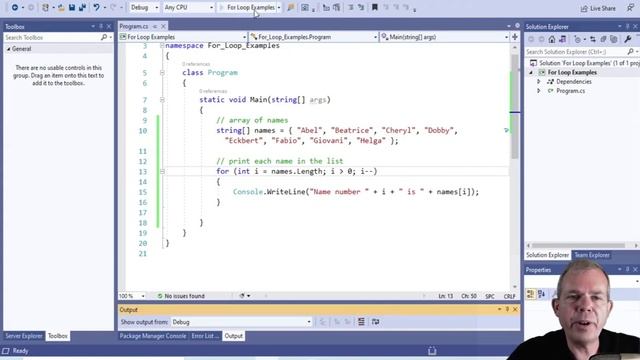Open Properties wrench icon in Solution Explorer
The width and height of the screenshot is (640, 360).
click(x=628, y=40)
